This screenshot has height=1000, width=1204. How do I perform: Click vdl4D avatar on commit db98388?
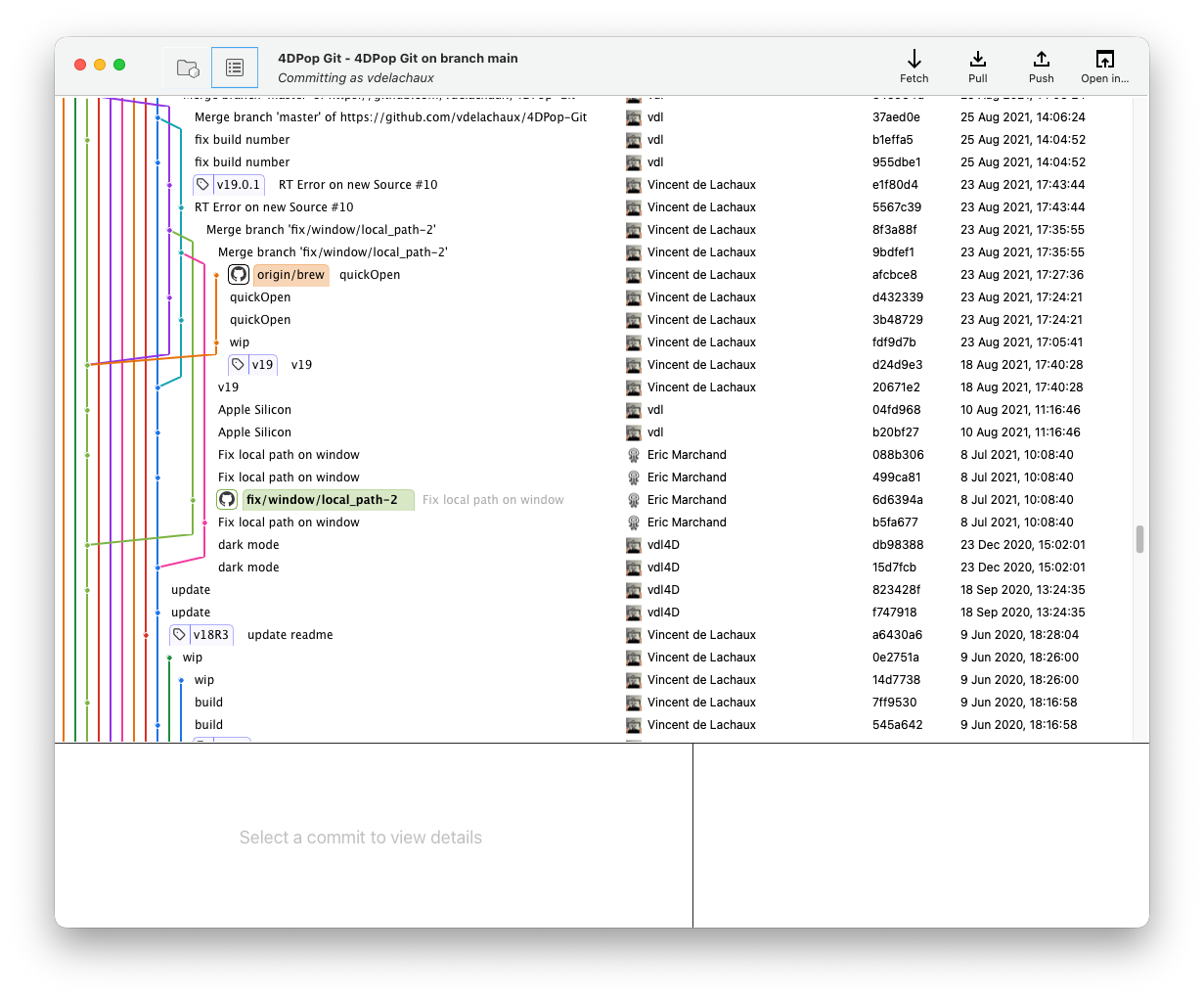click(634, 545)
